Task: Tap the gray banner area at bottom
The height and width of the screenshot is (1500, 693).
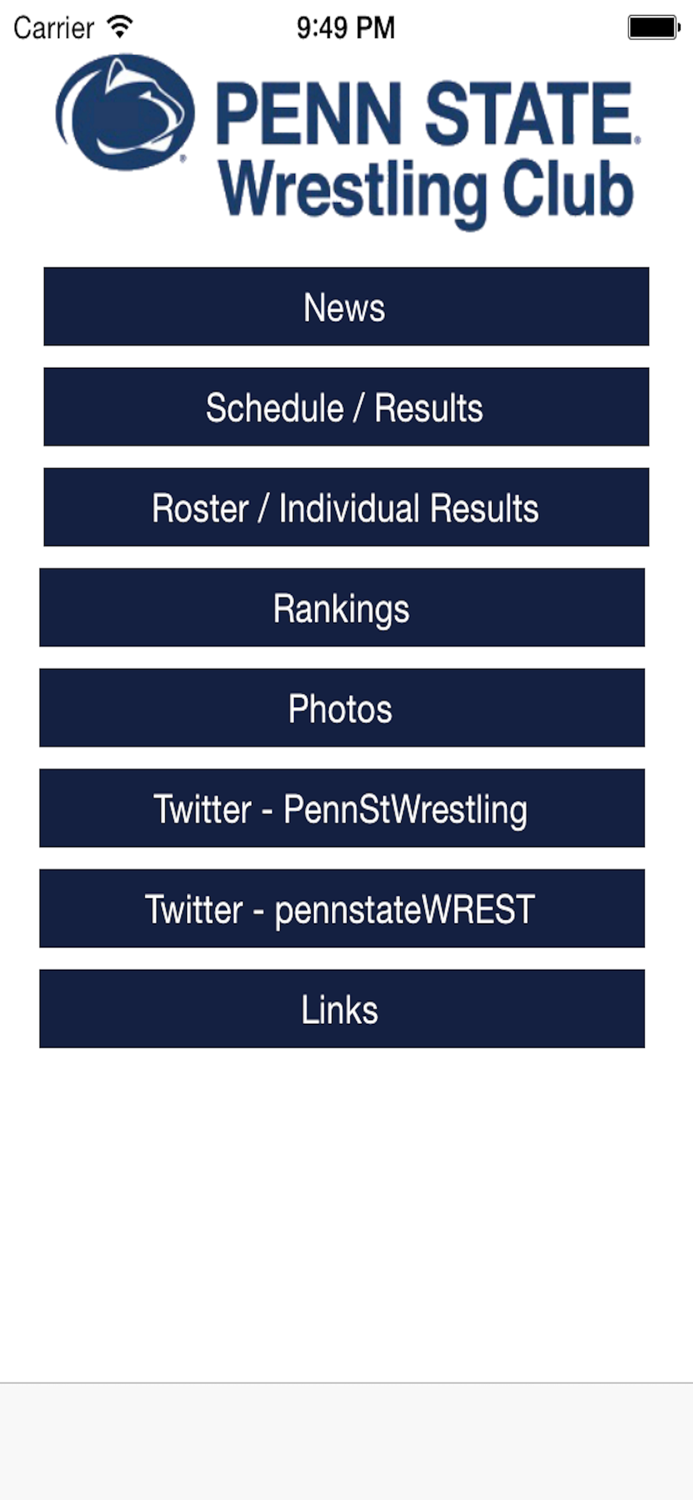Action: click(346, 1440)
